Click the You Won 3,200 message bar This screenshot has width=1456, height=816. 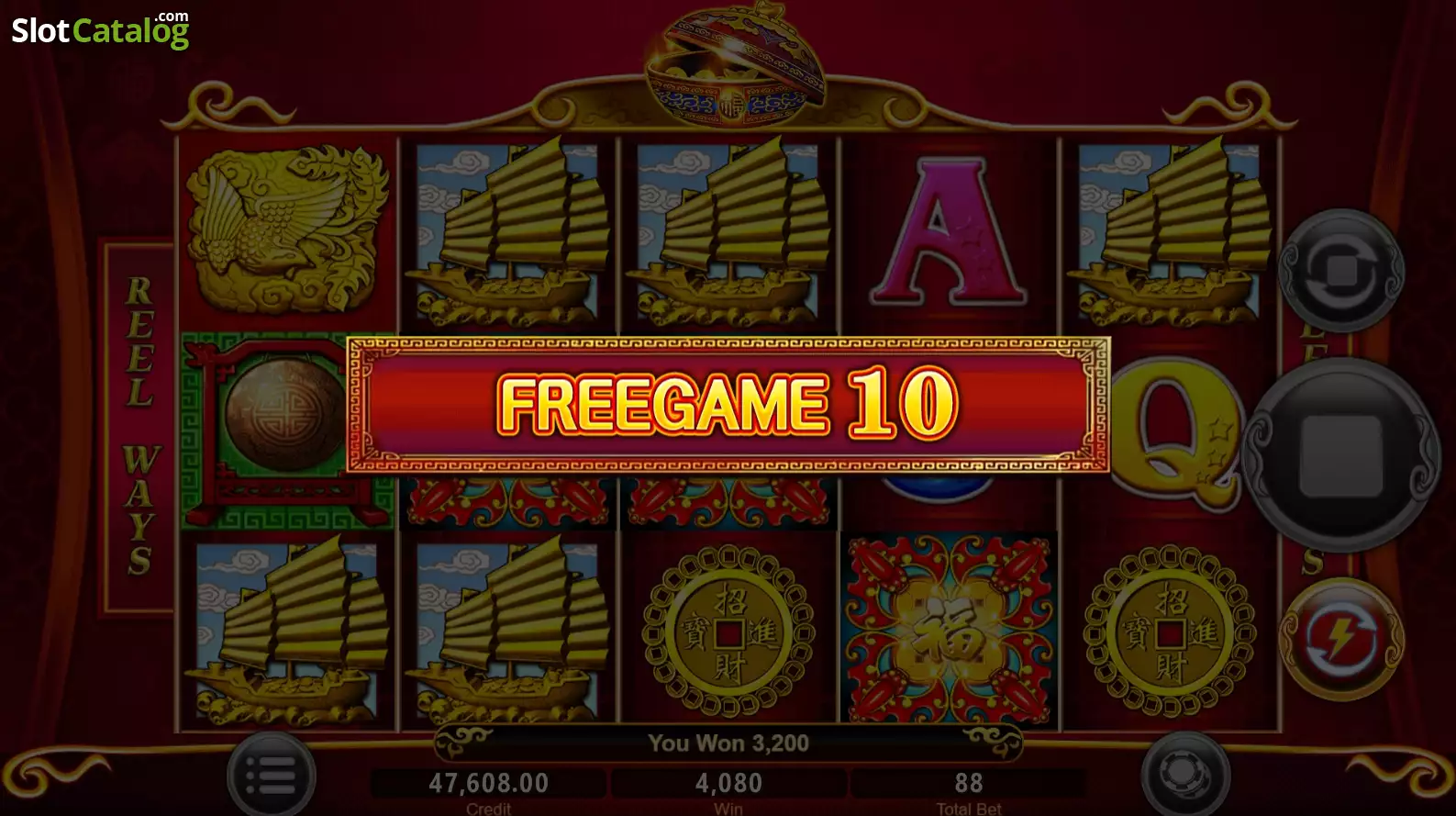point(728,743)
